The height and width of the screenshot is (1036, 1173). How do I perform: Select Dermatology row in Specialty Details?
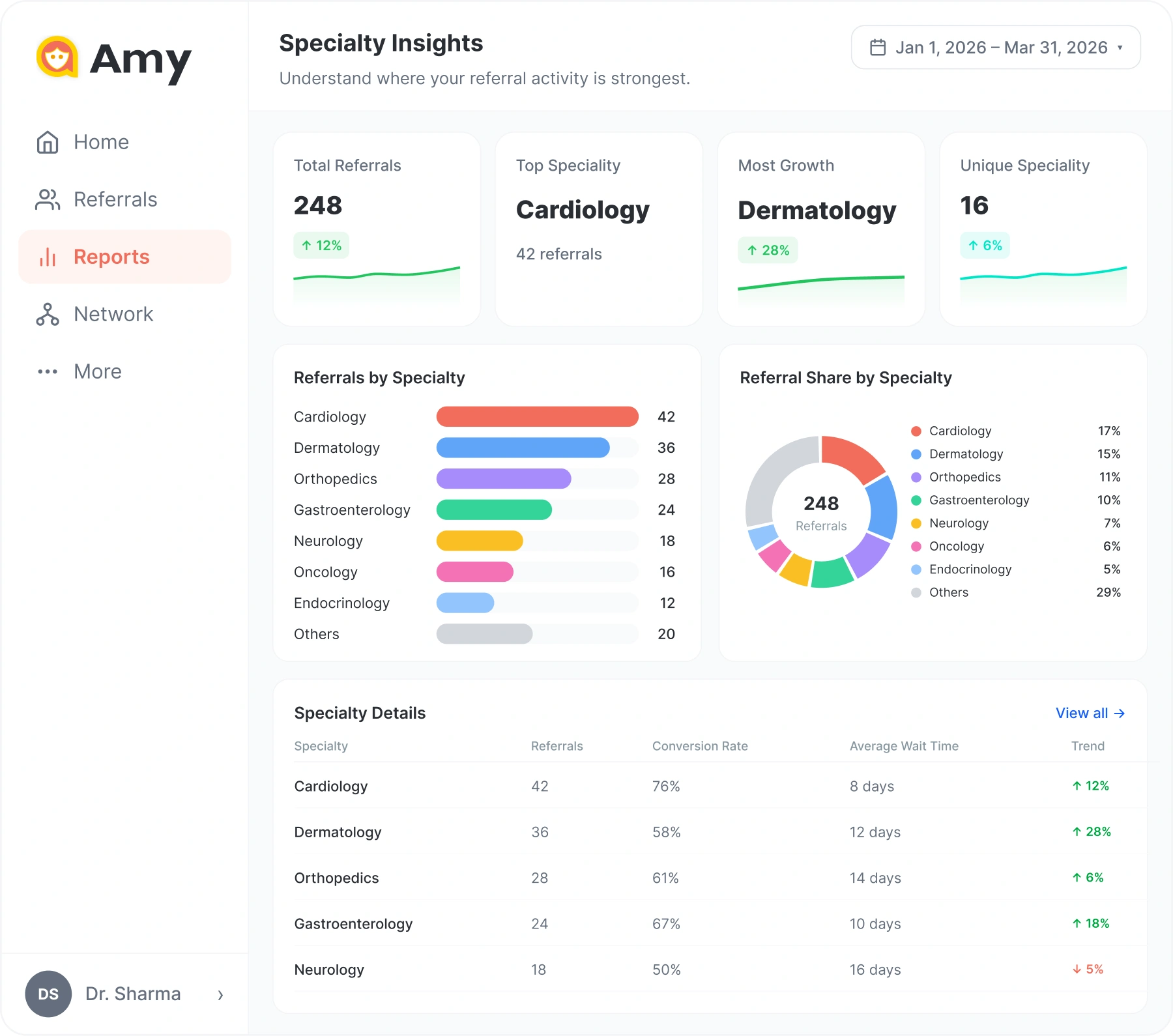point(719,832)
